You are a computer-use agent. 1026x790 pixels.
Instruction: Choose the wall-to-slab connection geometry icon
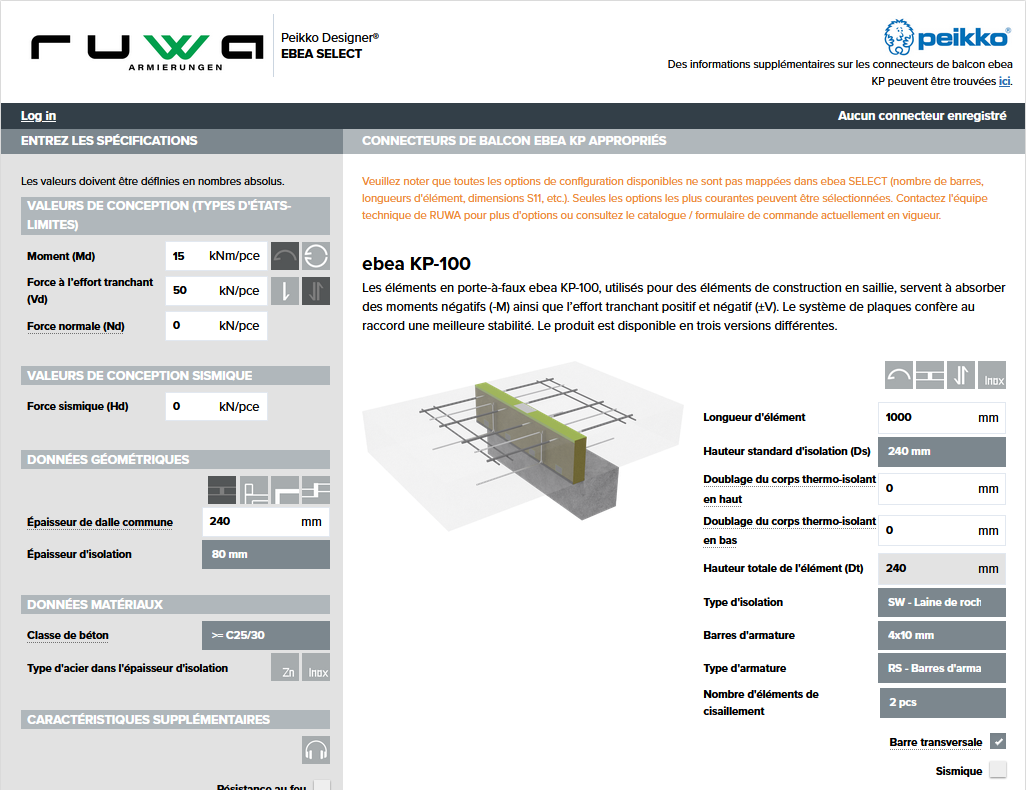pos(254,490)
